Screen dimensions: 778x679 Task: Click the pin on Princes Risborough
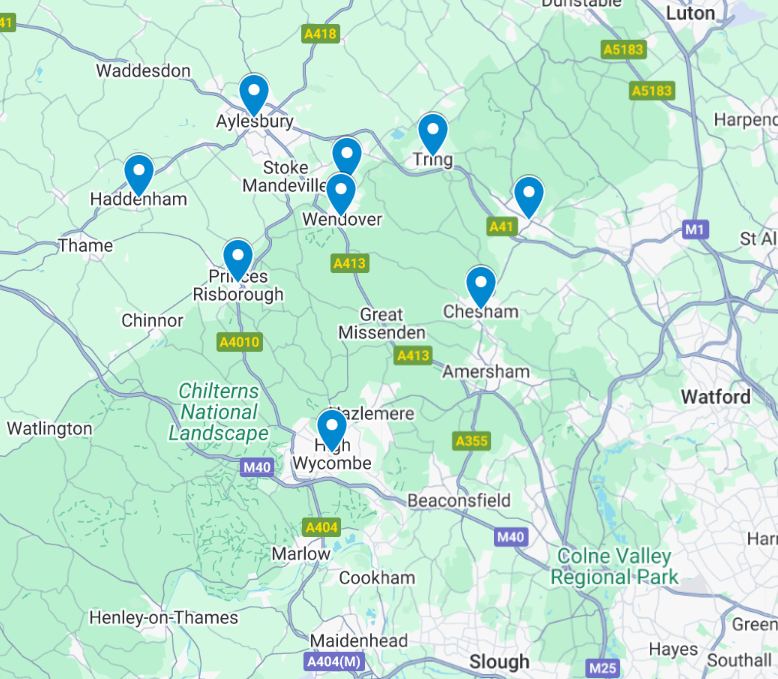pos(238,260)
